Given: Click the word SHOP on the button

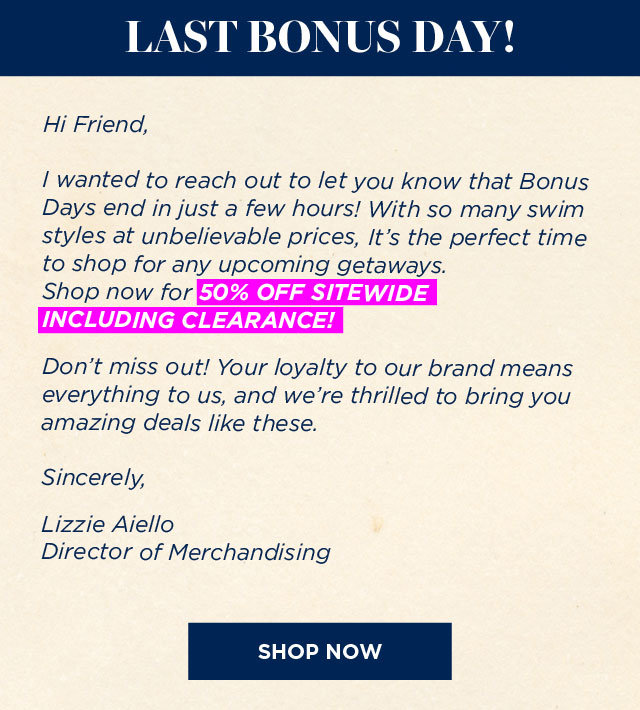Looking at the screenshot, I should (x=288, y=652).
